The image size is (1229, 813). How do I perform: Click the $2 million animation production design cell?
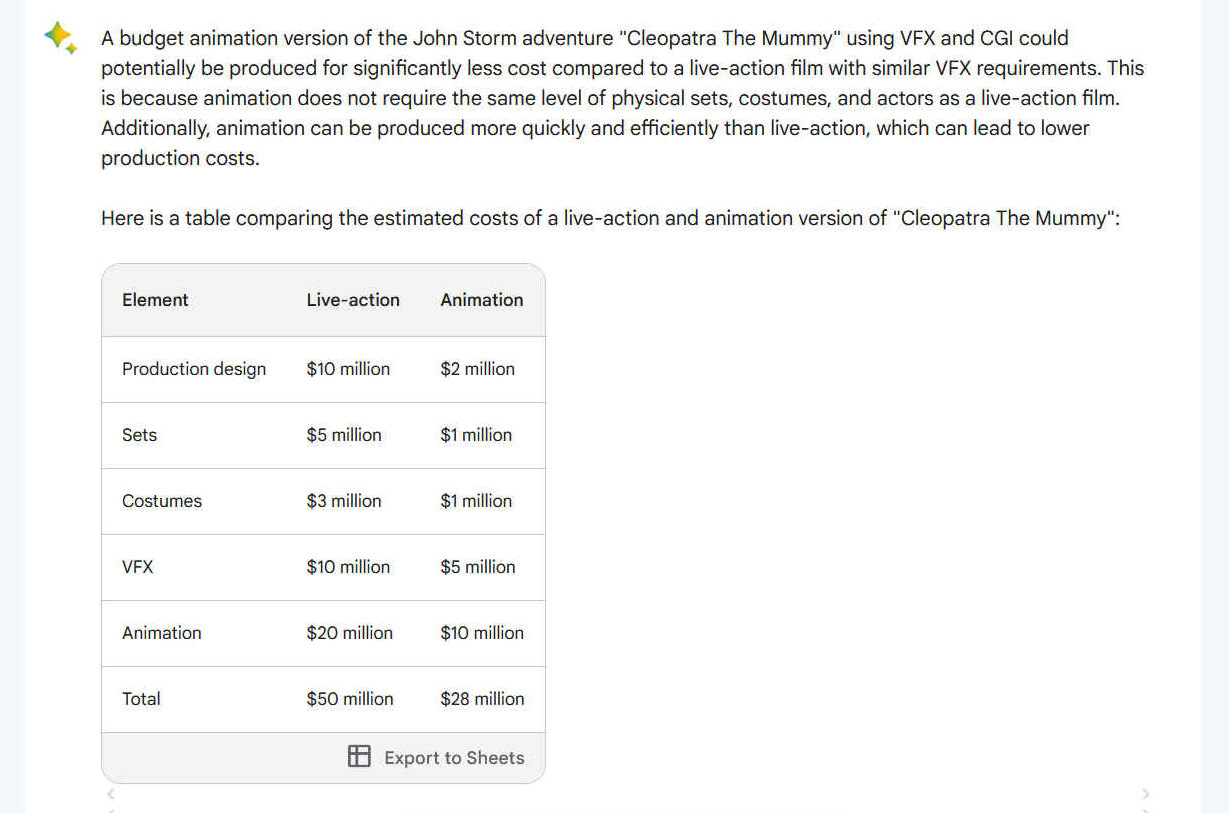(x=477, y=369)
